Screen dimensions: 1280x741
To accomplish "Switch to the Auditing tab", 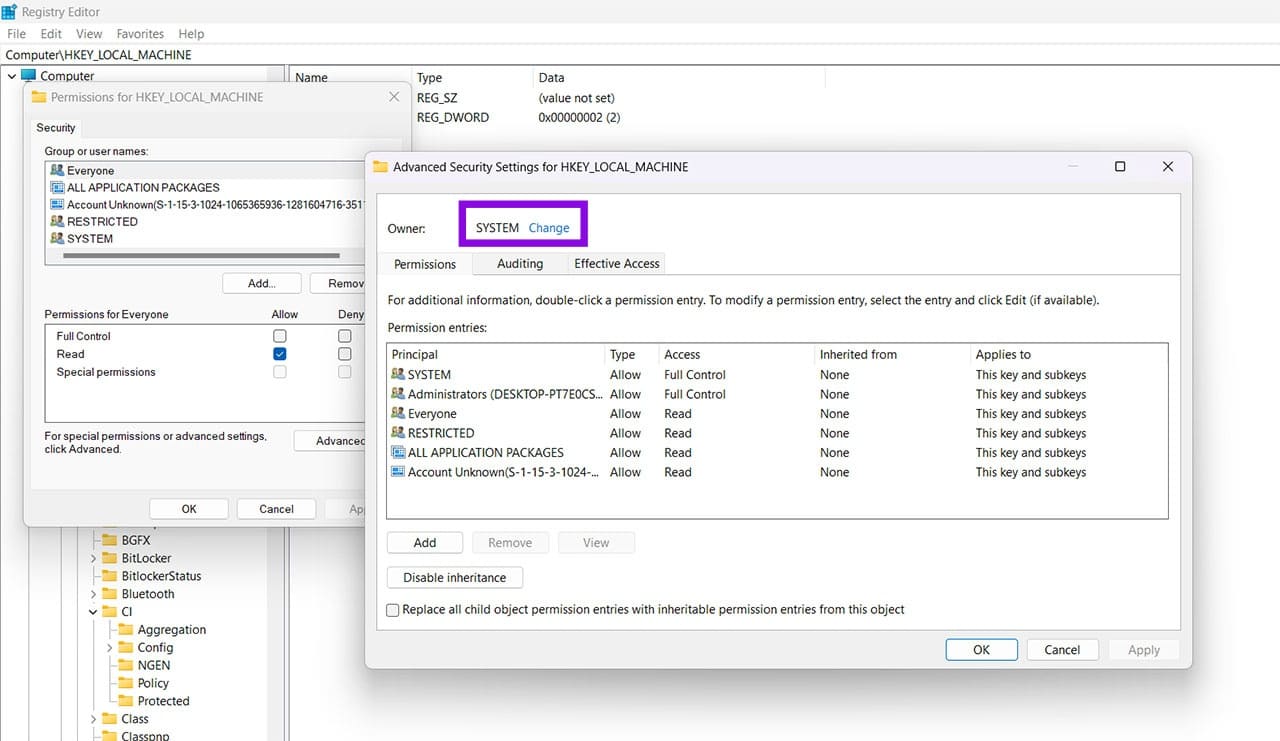I will [x=520, y=264].
